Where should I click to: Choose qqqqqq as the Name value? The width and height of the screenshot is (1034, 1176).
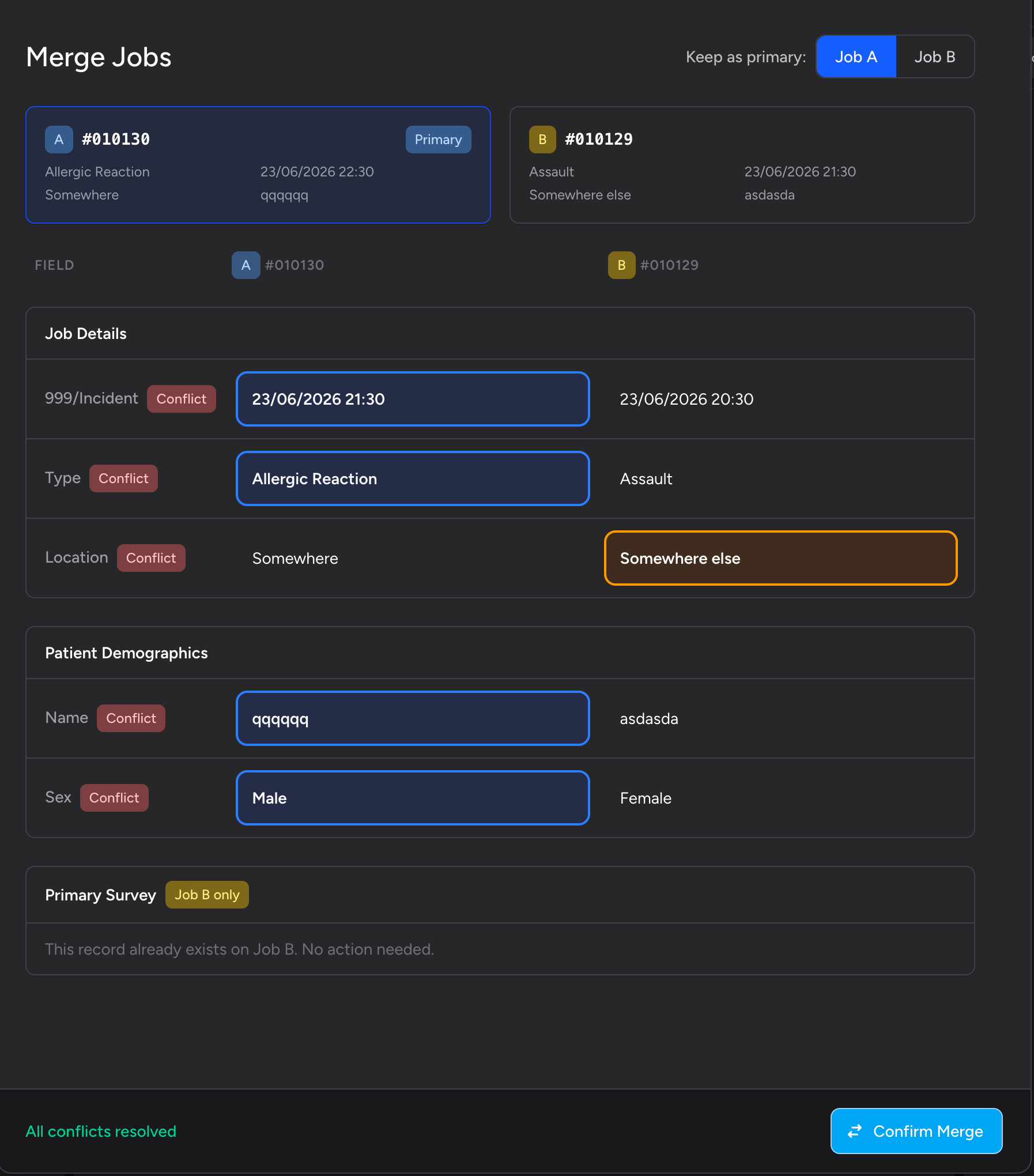tap(413, 718)
